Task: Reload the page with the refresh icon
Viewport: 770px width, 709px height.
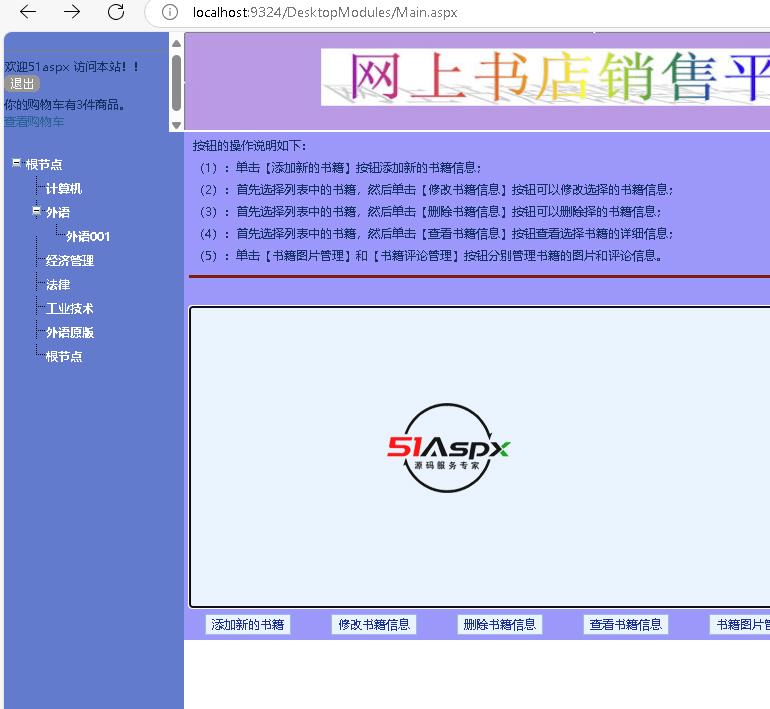Action: [116, 12]
